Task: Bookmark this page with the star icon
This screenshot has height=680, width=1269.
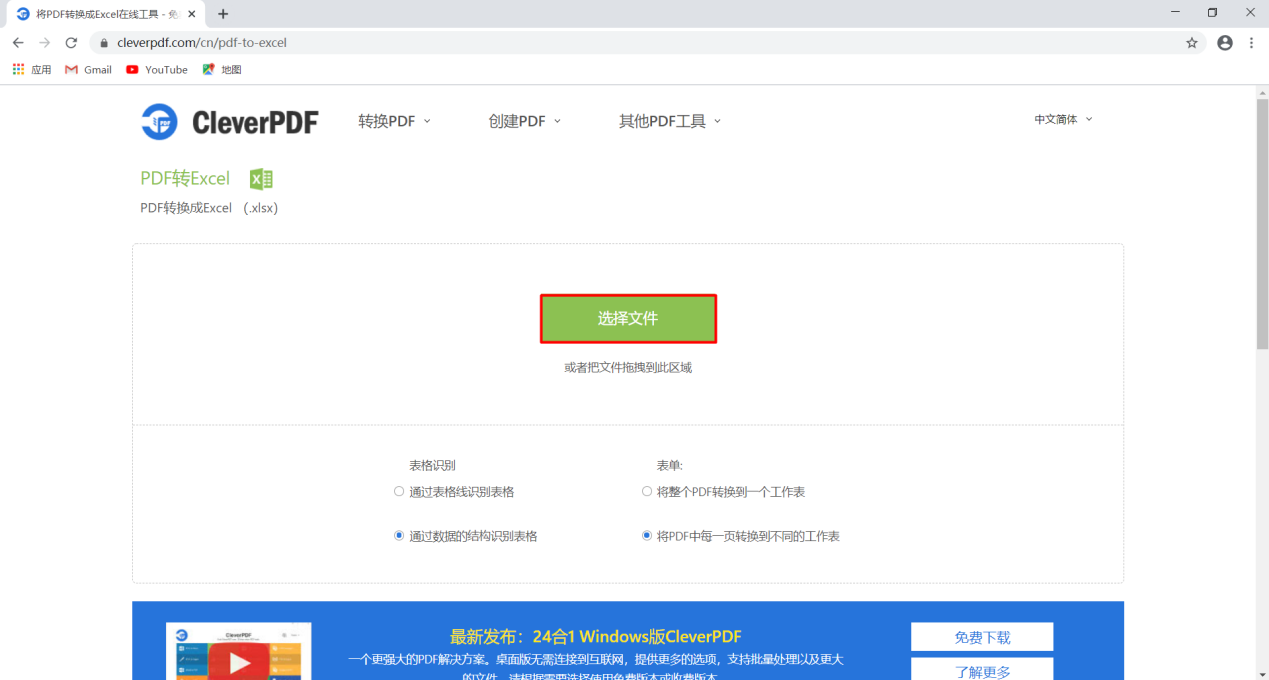Action: pyautogui.click(x=1192, y=43)
